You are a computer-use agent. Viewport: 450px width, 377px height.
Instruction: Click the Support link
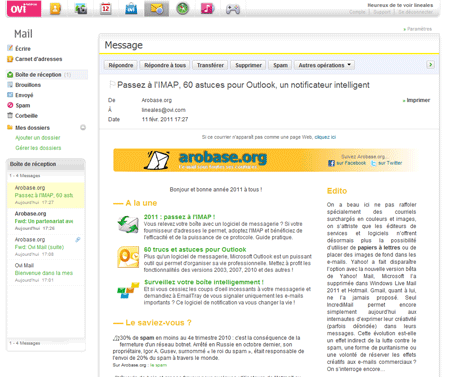click(x=382, y=12)
